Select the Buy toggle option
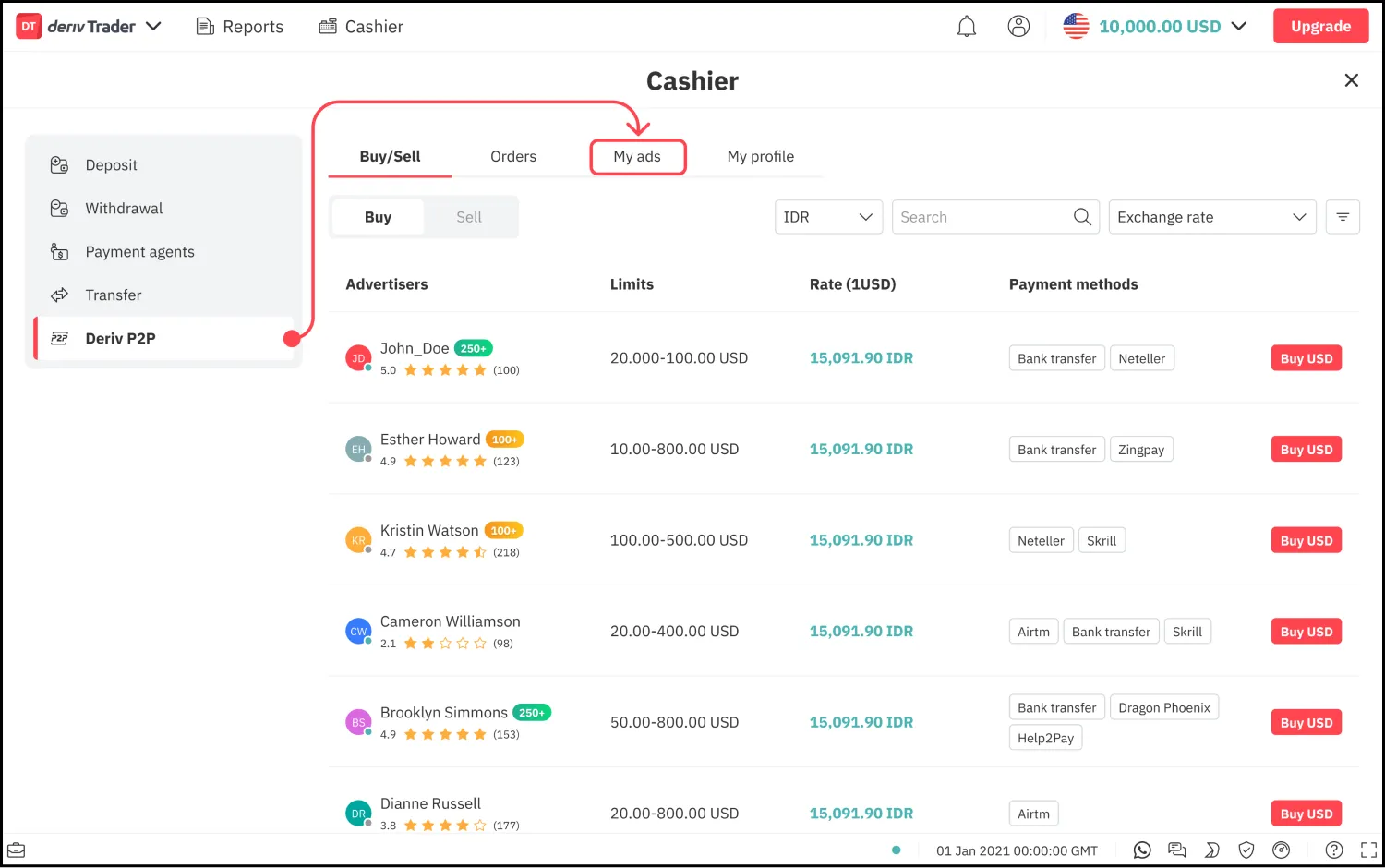 378,217
